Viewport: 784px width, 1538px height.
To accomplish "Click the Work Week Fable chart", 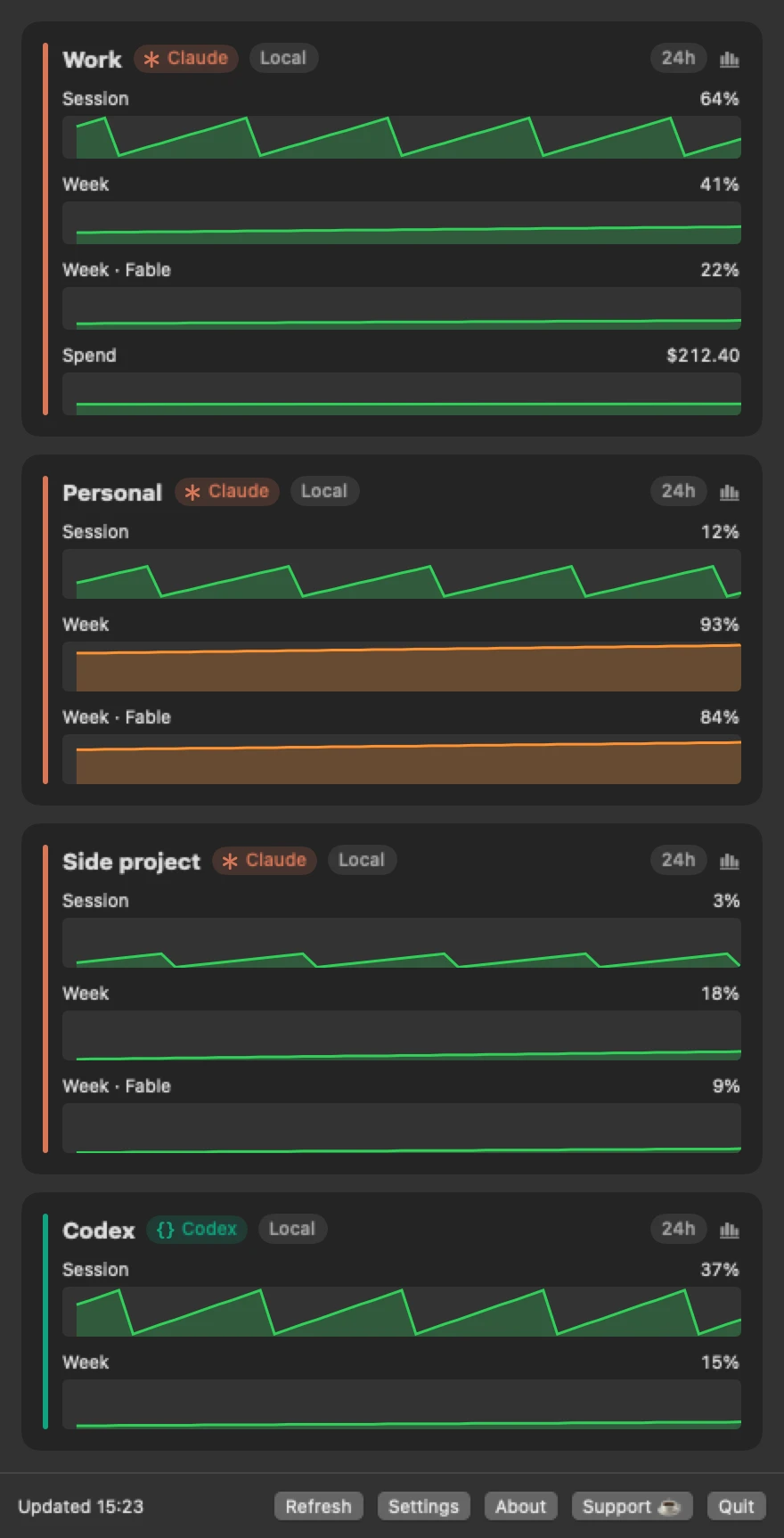I will pos(402,308).
